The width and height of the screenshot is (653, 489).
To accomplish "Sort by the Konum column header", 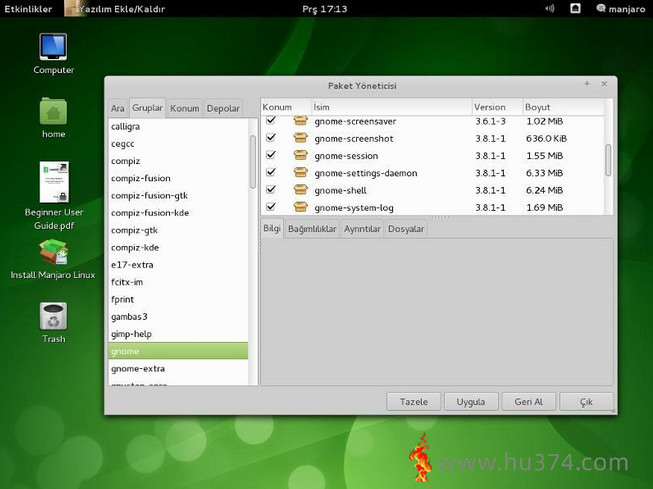I will click(x=286, y=107).
